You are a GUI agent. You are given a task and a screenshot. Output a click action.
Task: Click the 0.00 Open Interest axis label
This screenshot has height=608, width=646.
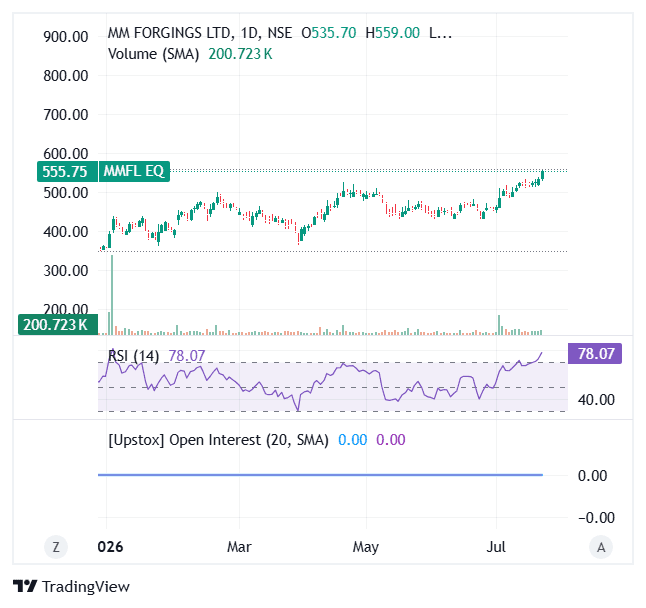coord(592,476)
